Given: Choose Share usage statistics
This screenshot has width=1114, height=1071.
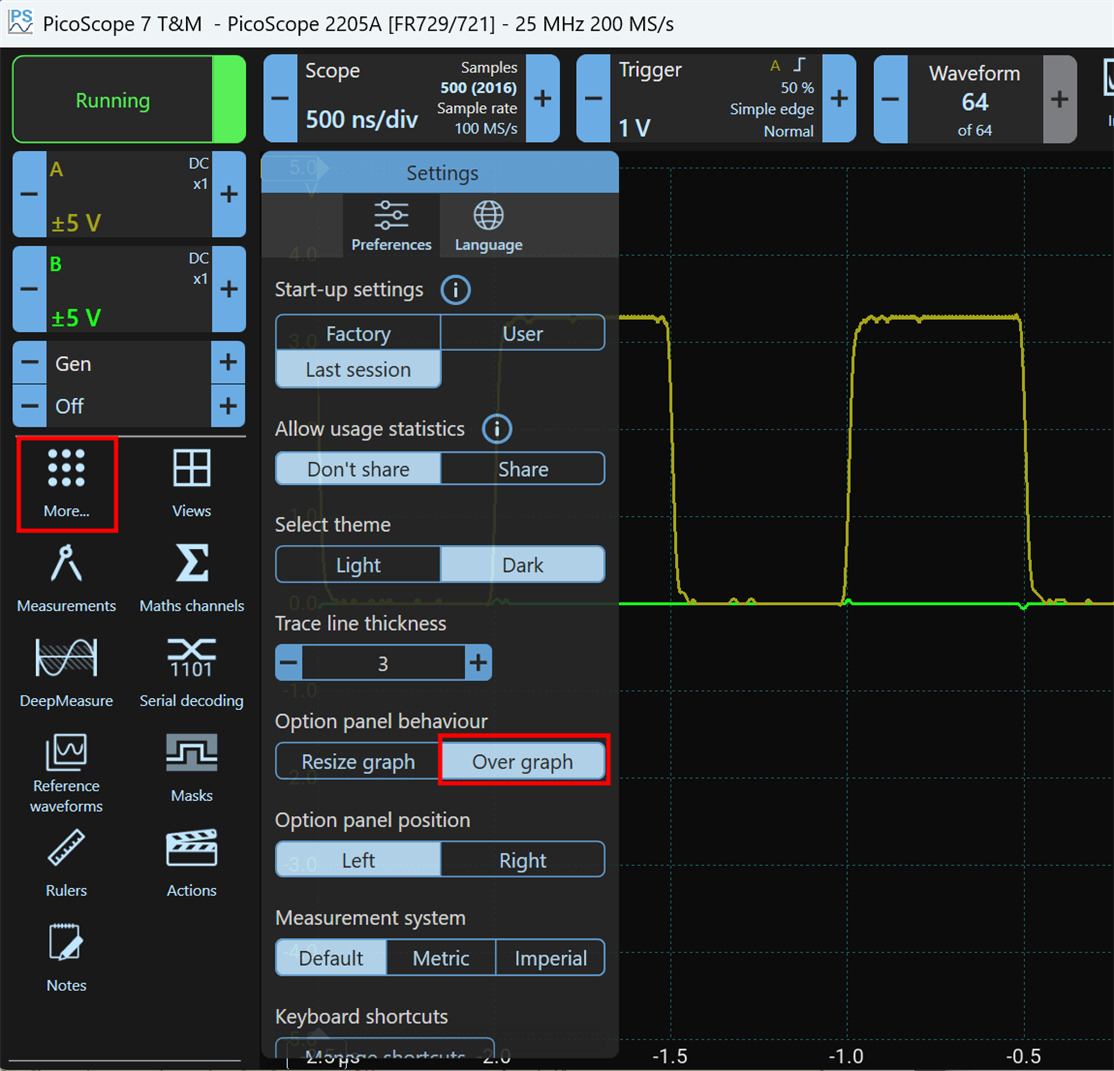Looking at the screenshot, I should click(x=523, y=469).
